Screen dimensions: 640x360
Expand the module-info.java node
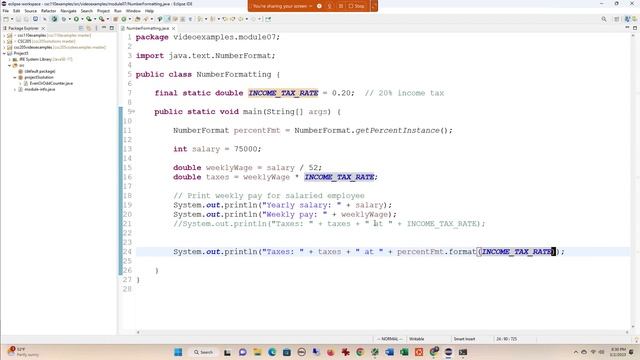(15, 89)
